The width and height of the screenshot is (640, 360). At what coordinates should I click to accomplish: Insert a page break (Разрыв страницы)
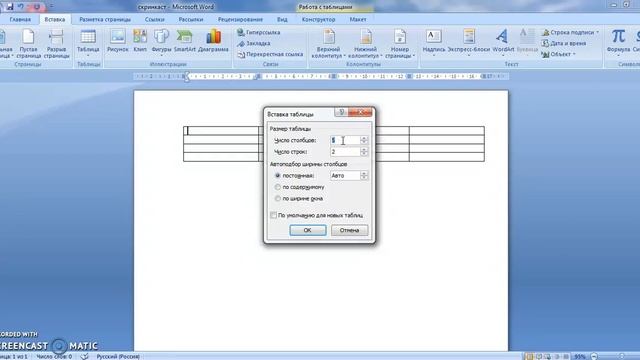(x=56, y=44)
